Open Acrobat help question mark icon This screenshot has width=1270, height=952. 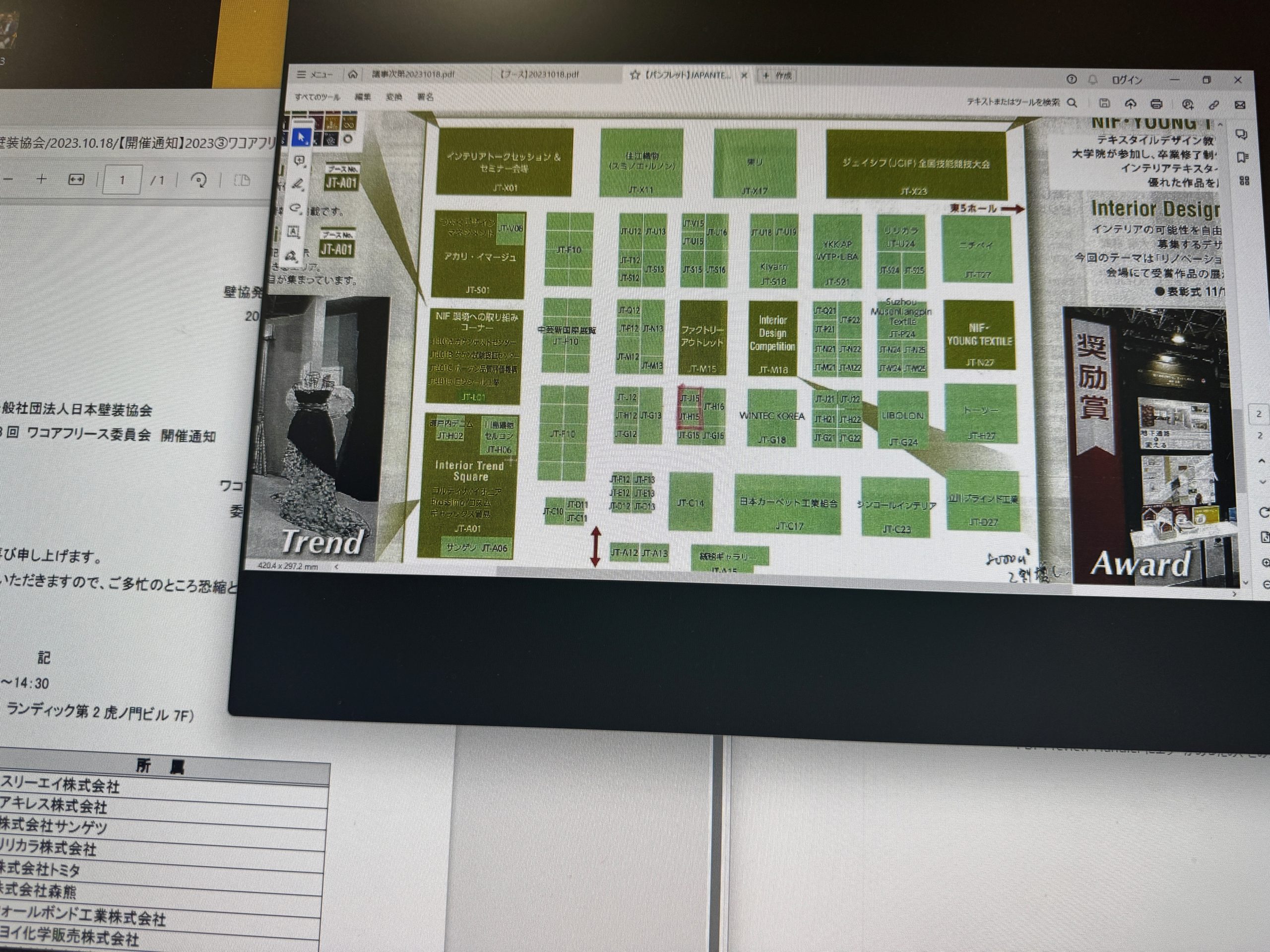1072,80
